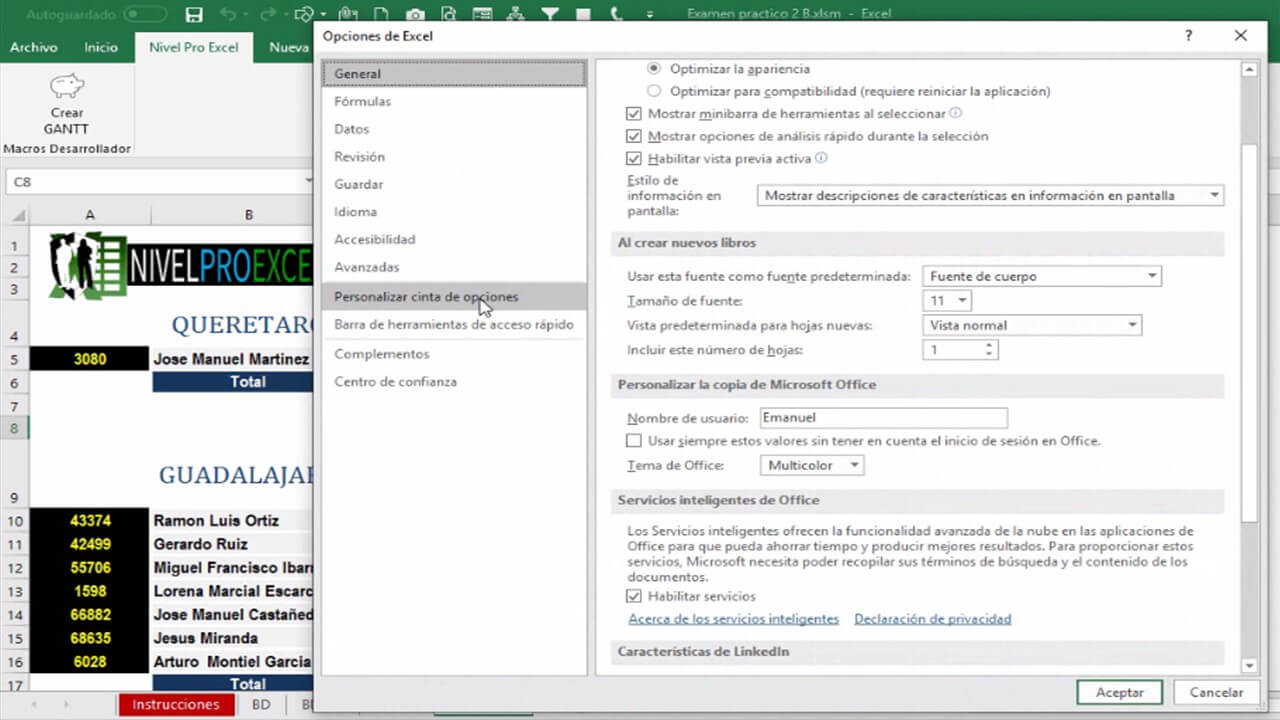The height and width of the screenshot is (720, 1280).
Task: Open Personalizar cinta de opciones category
Action: [454, 297]
